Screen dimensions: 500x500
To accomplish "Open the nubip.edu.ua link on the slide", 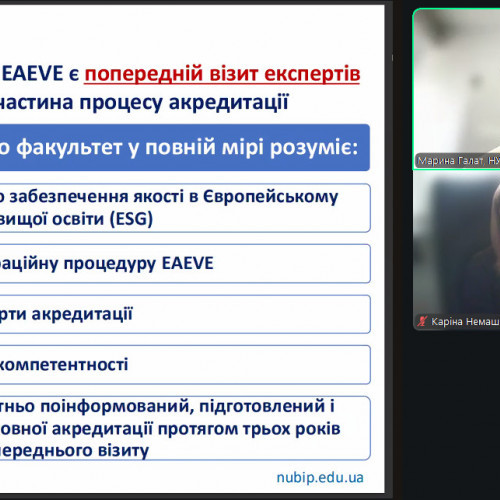I will pyautogui.click(x=320, y=477).
